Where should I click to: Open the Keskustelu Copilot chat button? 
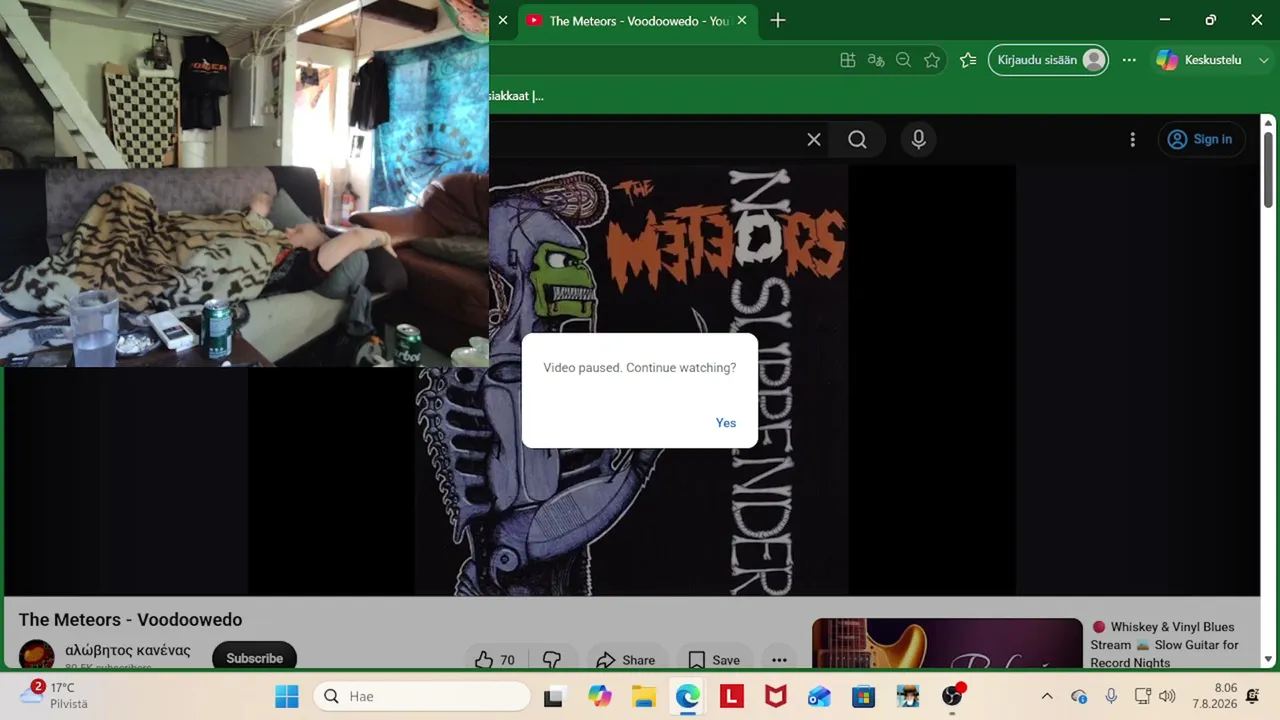(x=1198, y=60)
